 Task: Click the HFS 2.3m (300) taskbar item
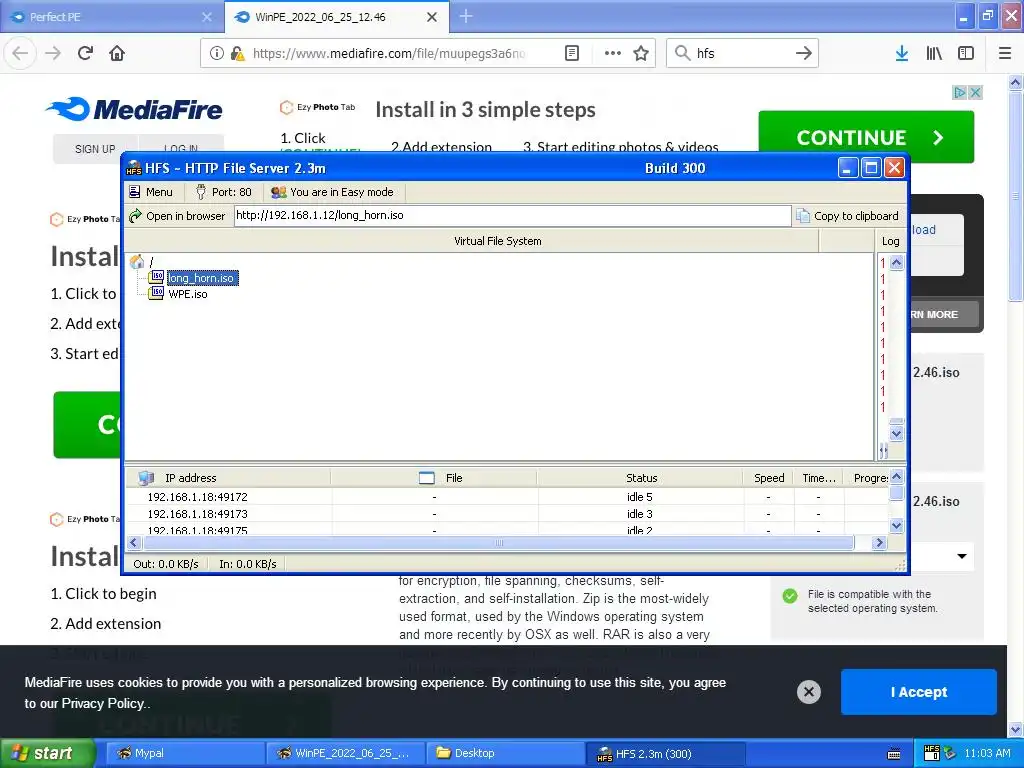pos(665,754)
